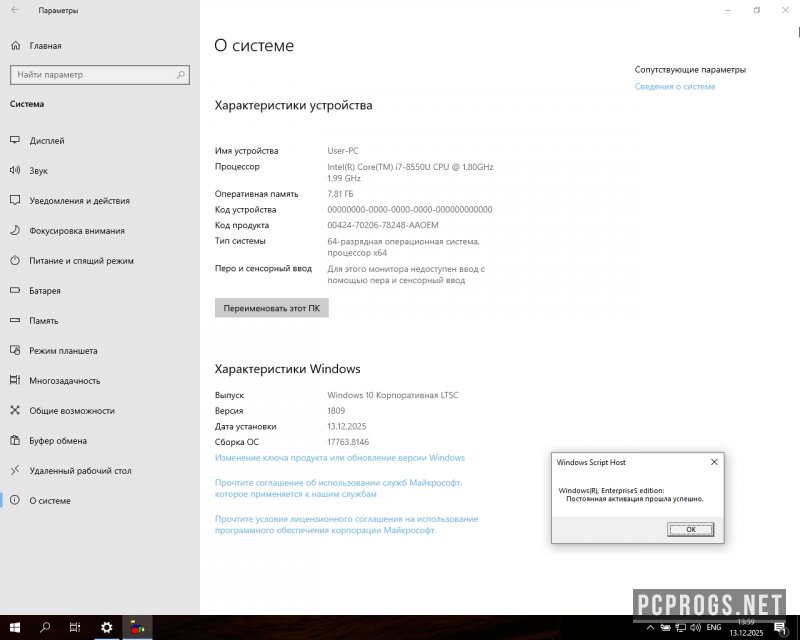Open Task View on the taskbar
This screenshot has height=640, width=800.
point(75,628)
